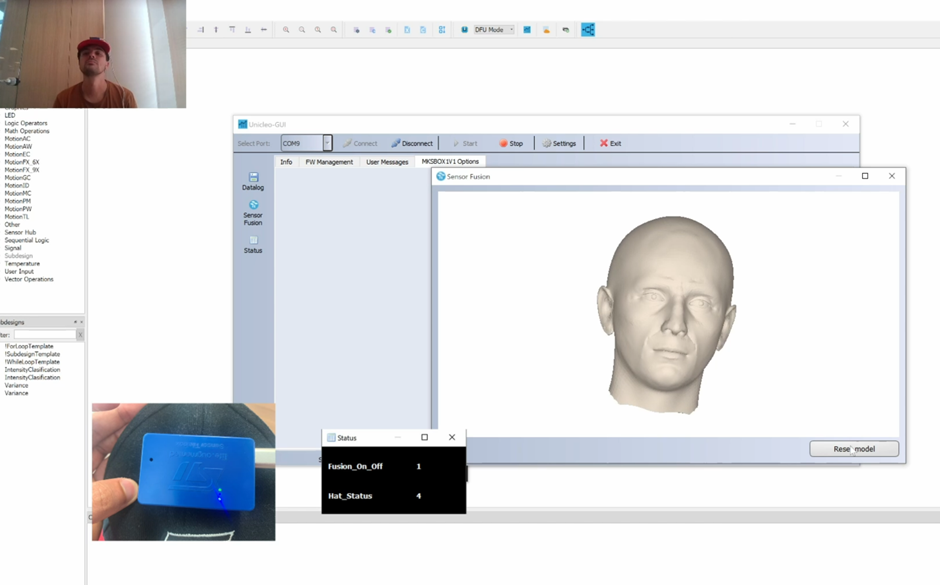Switch to the User Messages tab
The height and width of the screenshot is (585, 940).
pyautogui.click(x=387, y=162)
